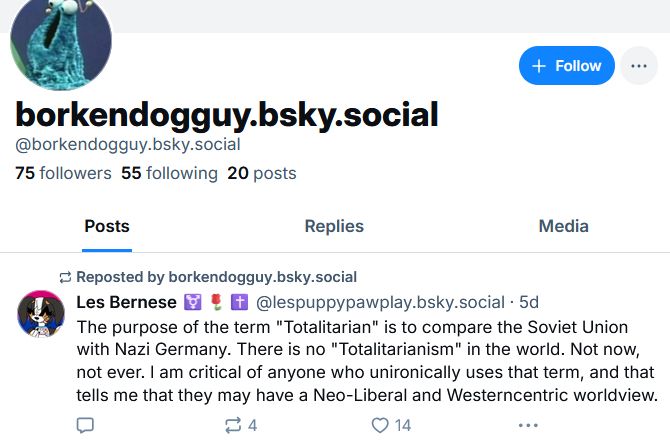Click the Les Bernese author name
Screen dimensions: 670x441
coord(126,302)
